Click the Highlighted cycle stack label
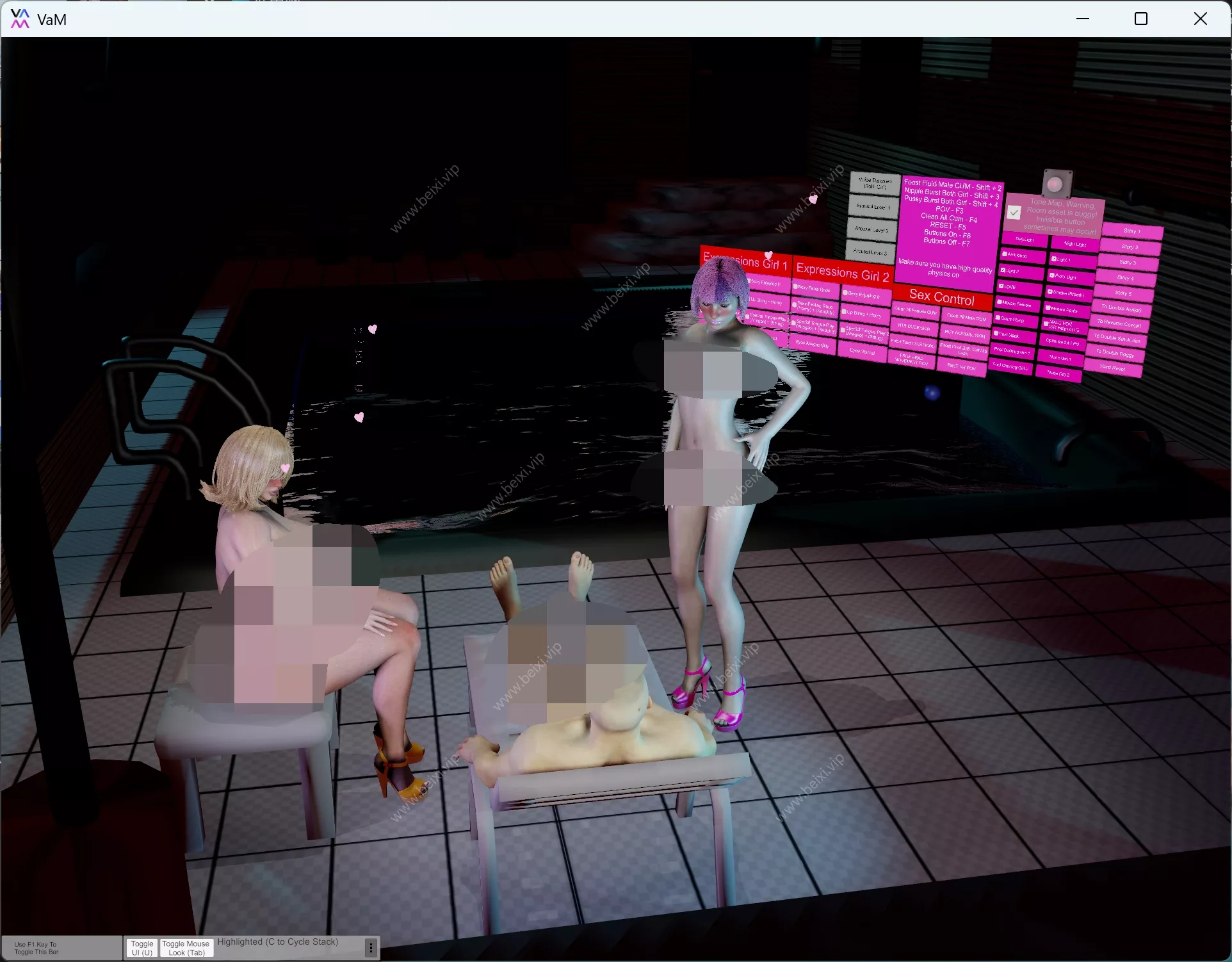The image size is (1232, 962). 277,942
